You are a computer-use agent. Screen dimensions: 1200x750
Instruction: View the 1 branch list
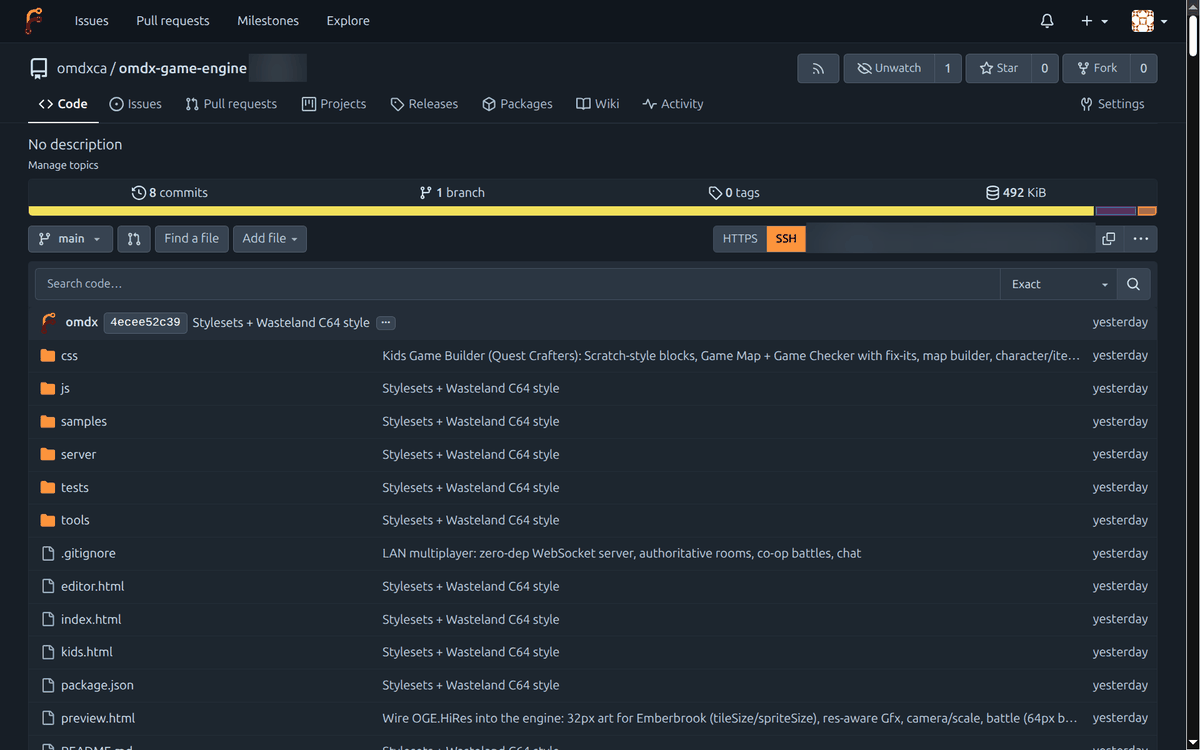[452, 192]
